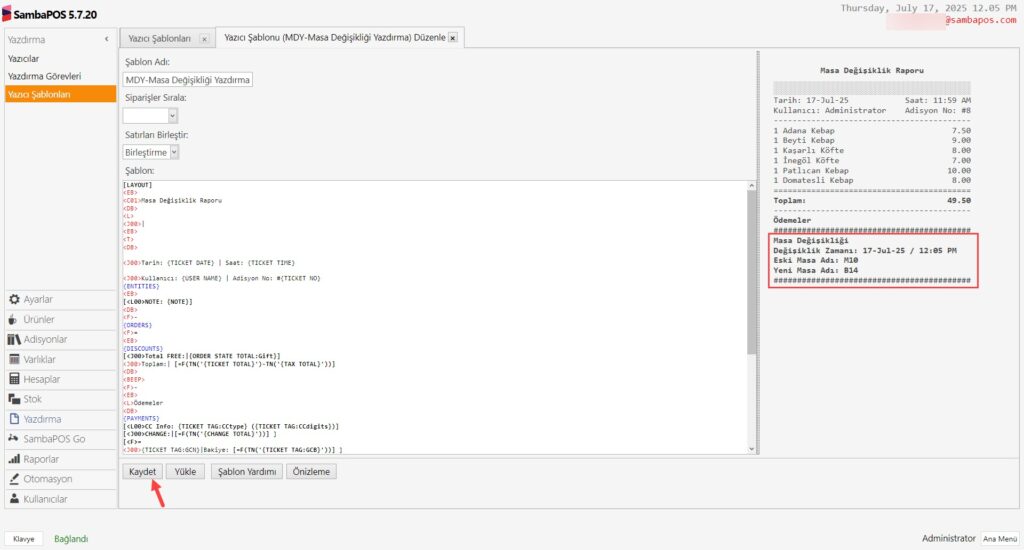Screen dimensions: 1024x550
Task: Click the template editor vertical scrollbar thumb
Action: click(752, 272)
